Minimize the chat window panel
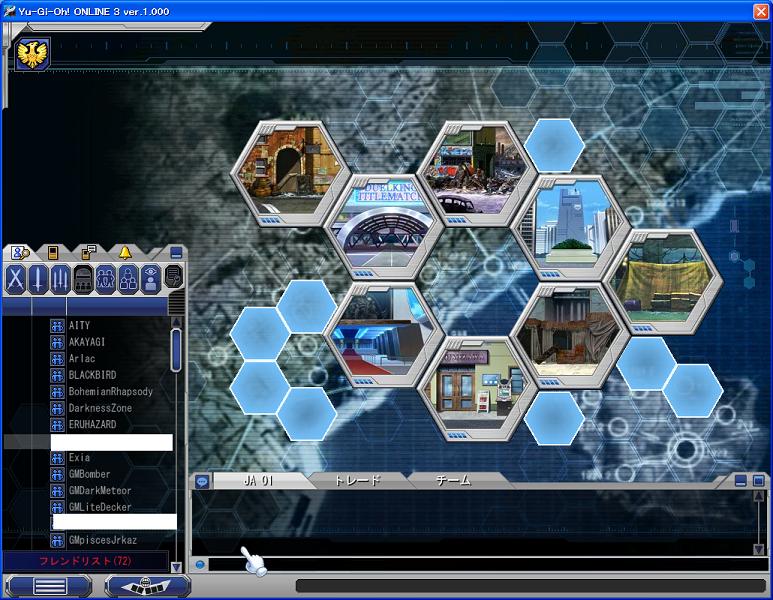This screenshot has height=600, width=773. 740,481
